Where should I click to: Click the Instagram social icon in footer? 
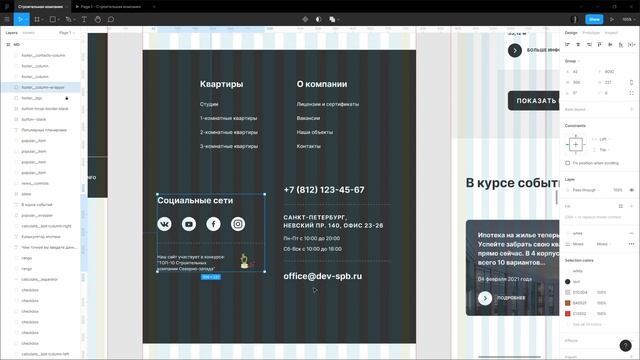pos(238,224)
